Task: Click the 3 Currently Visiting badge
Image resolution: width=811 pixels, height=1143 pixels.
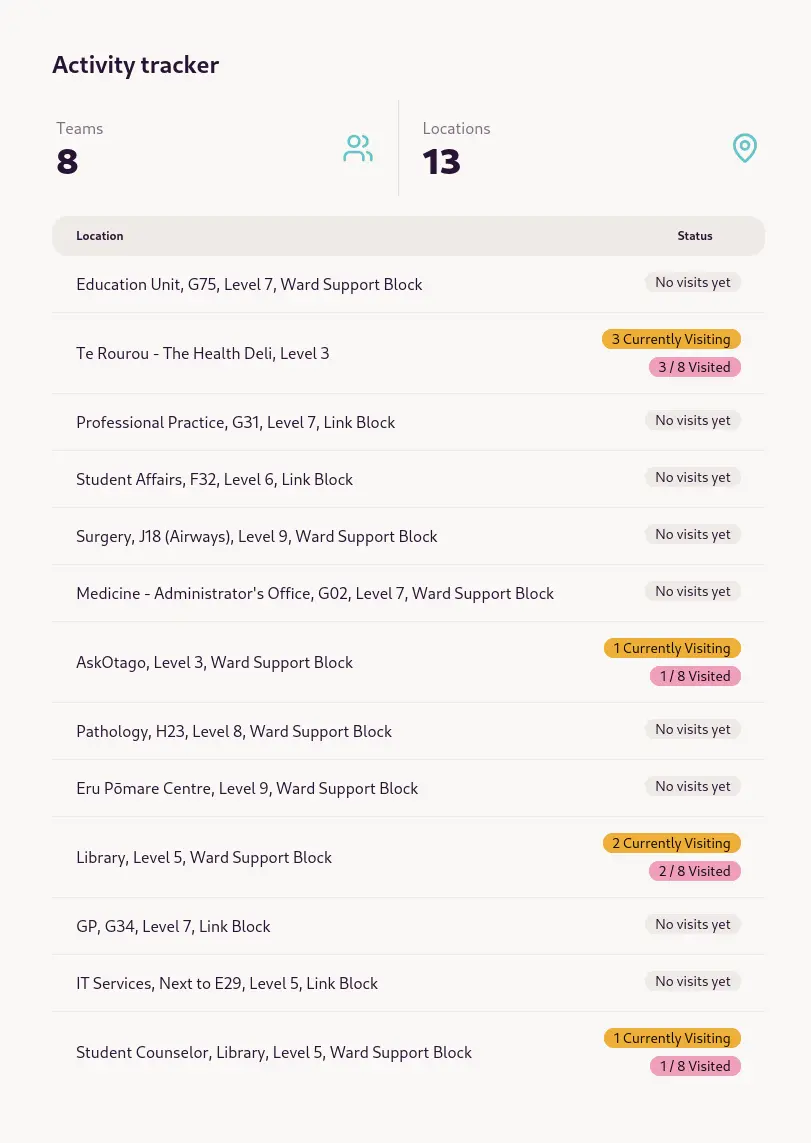Action: pos(671,339)
